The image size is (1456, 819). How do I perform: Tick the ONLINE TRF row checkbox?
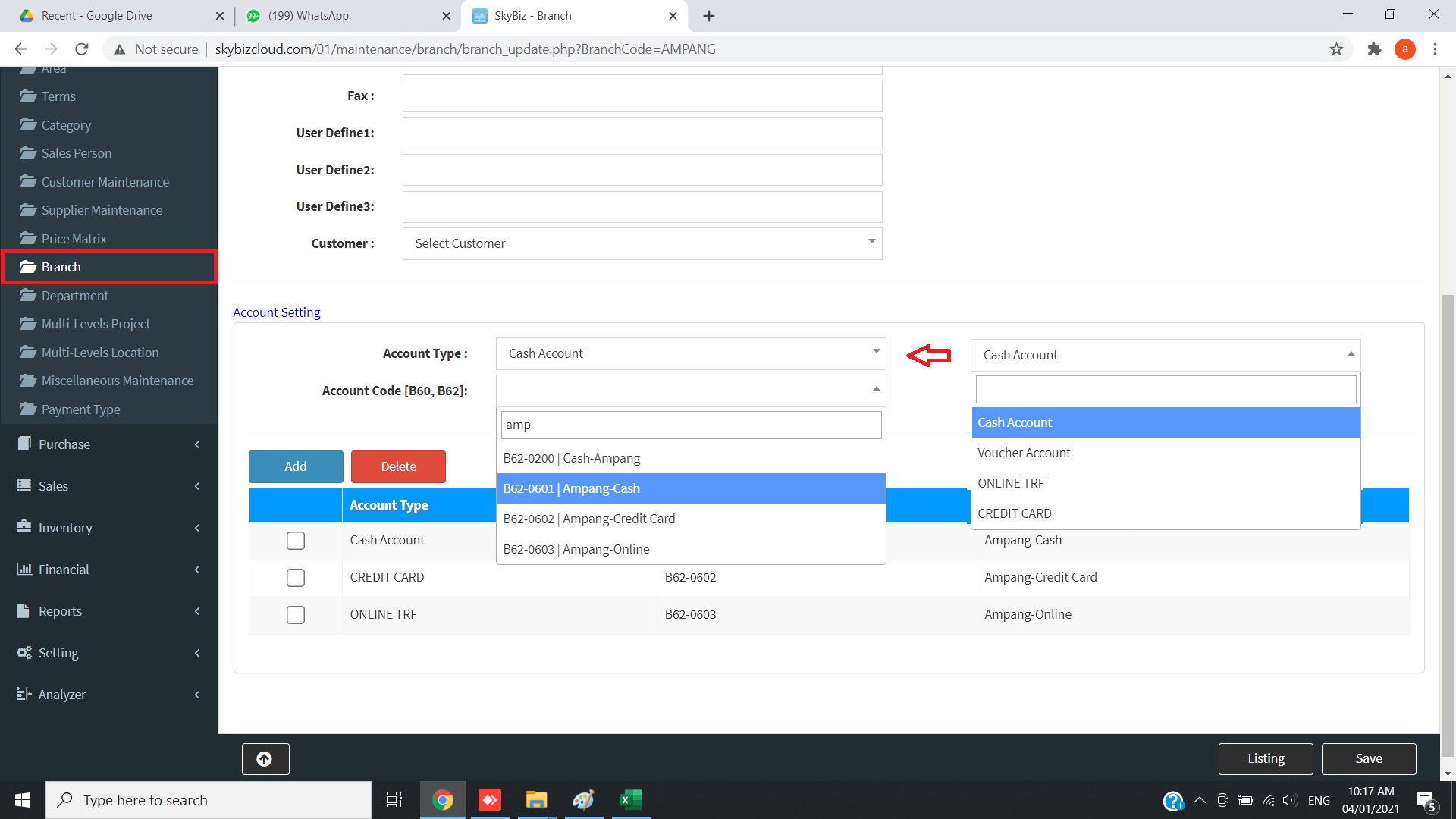coord(296,615)
